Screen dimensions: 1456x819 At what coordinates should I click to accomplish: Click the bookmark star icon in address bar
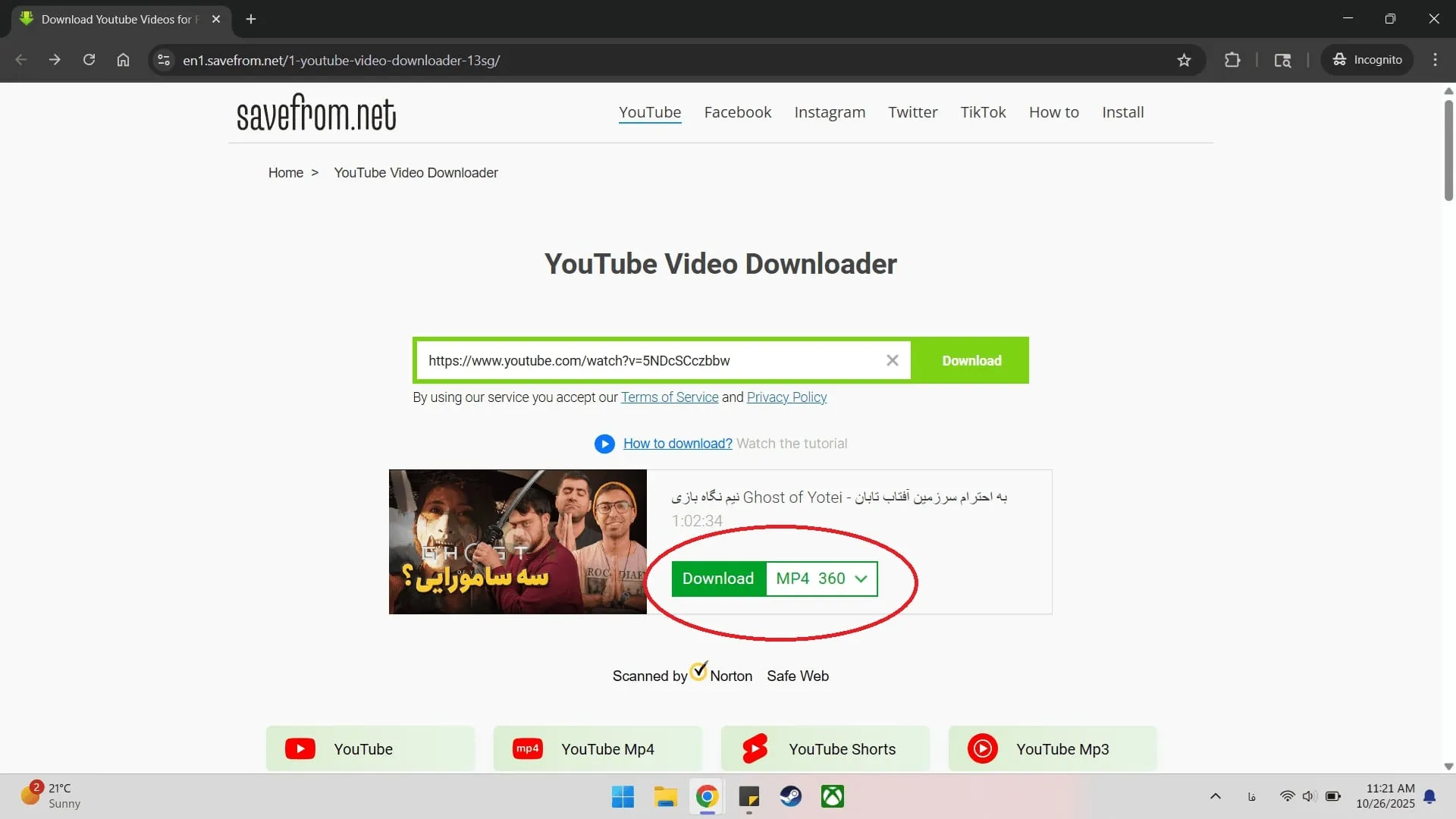coord(1184,60)
